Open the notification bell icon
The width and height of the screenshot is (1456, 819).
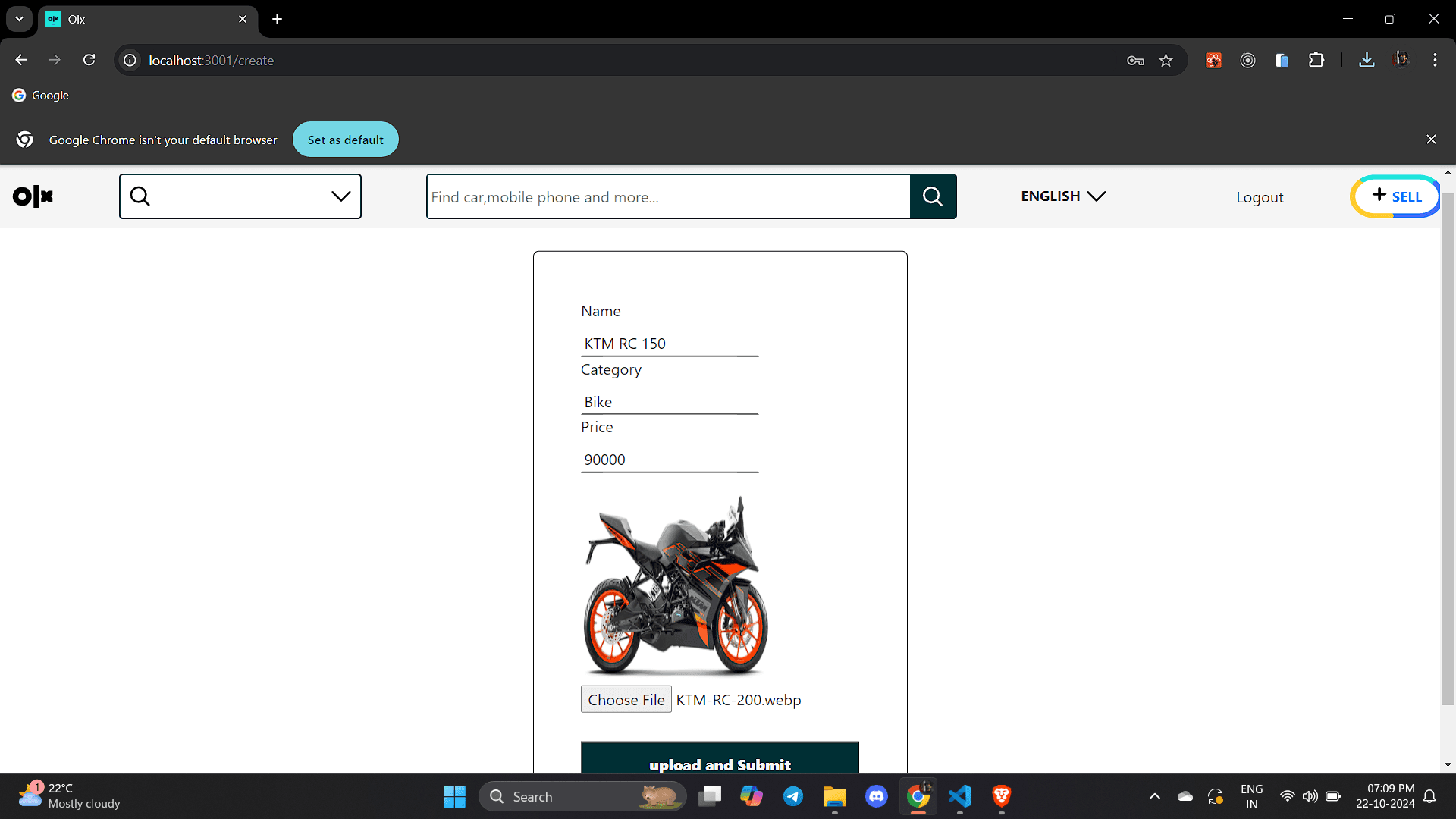pyautogui.click(x=1429, y=796)
